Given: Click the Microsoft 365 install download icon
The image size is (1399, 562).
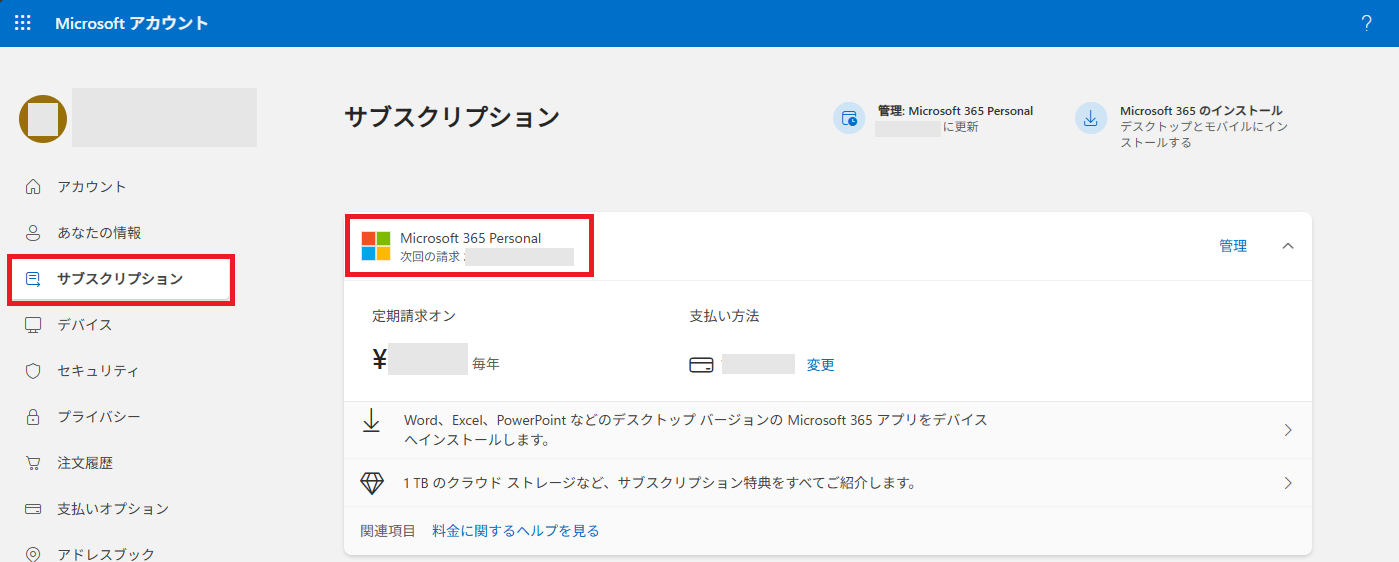Looking at the screenshot, I should [x=1091, y=118].
